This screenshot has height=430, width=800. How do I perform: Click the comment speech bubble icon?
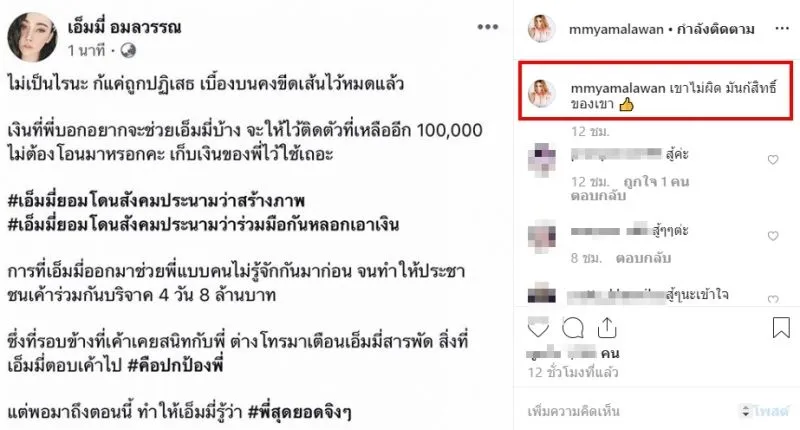coord(572,328)
